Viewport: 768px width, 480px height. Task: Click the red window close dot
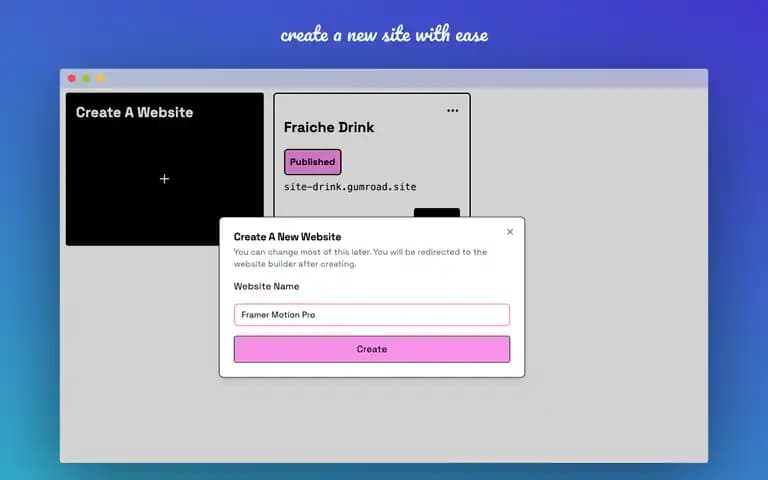coord(72,78)
